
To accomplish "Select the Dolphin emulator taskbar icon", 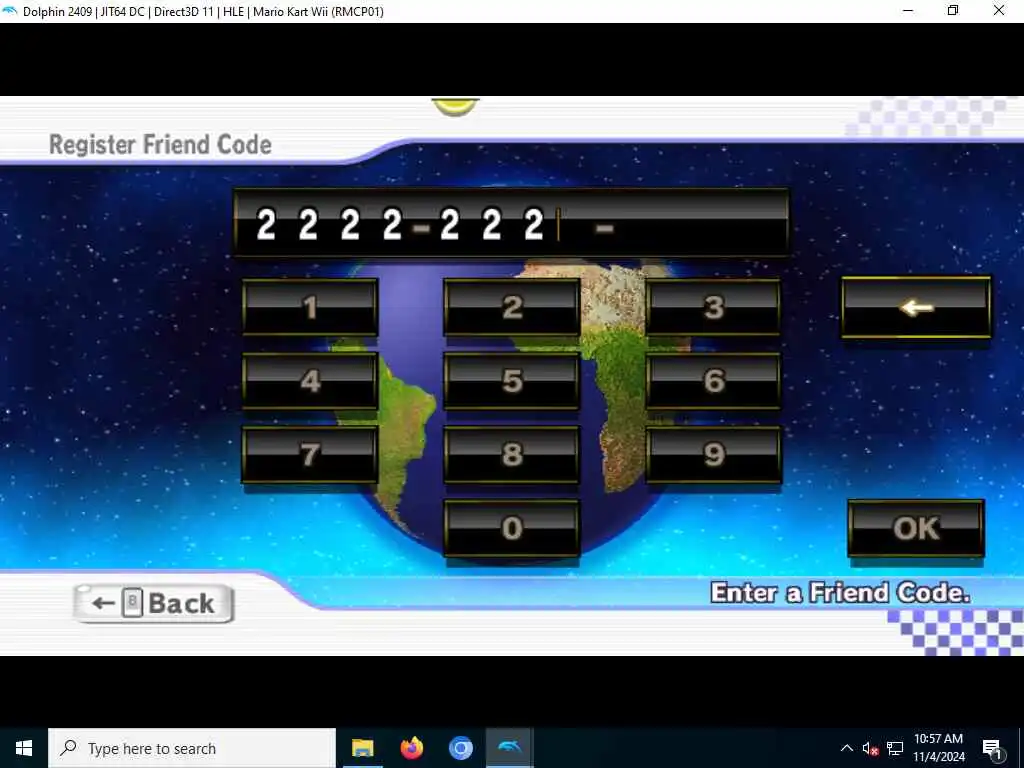I will tap(509, 748).
